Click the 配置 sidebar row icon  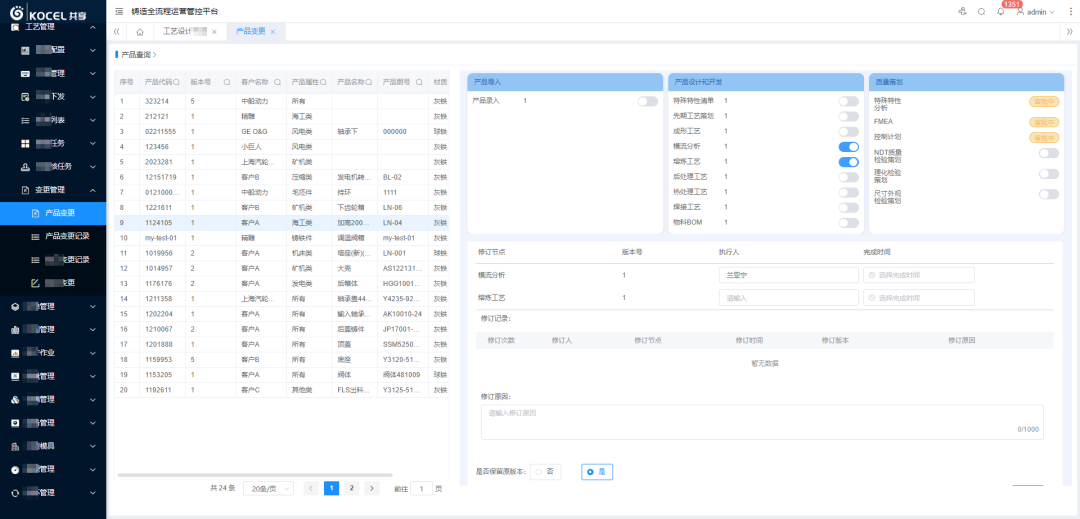(x=25, y=50)
